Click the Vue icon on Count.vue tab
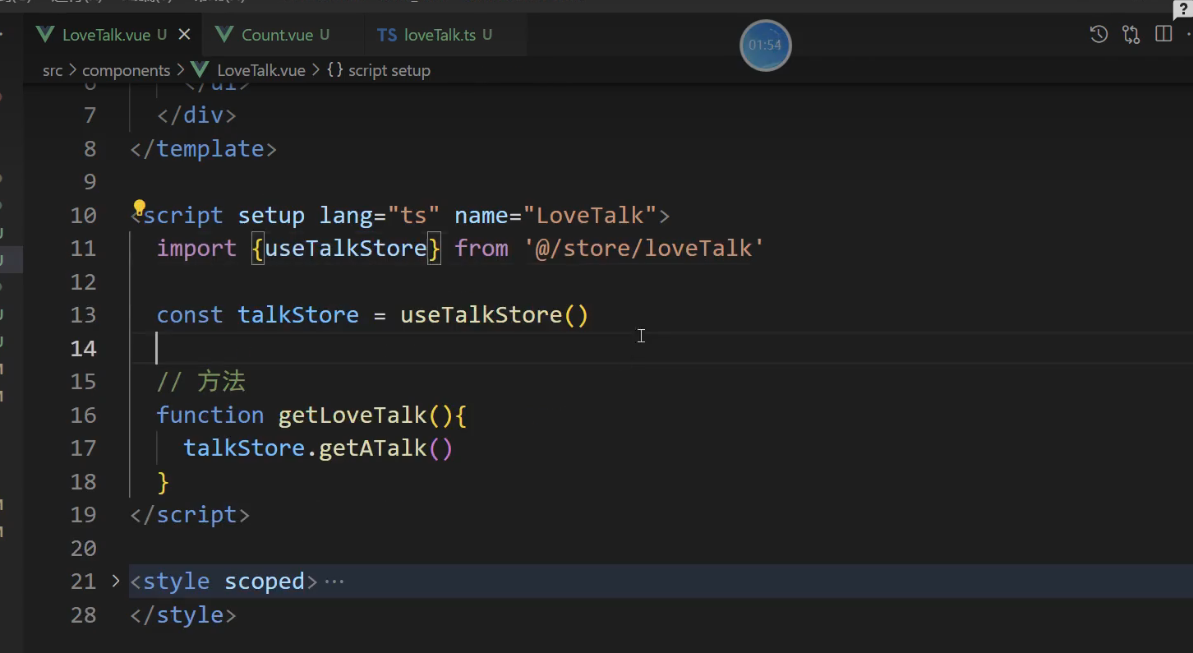1193x653 pixels. (224, 34)
